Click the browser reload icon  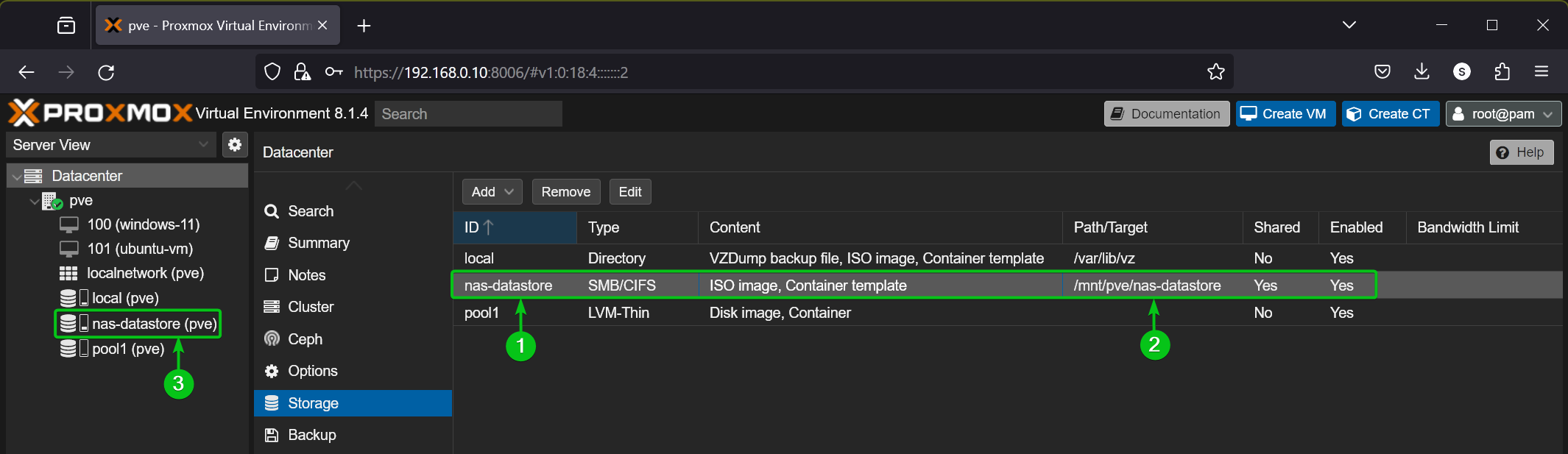pyautogui.click(x=106, y=72)
